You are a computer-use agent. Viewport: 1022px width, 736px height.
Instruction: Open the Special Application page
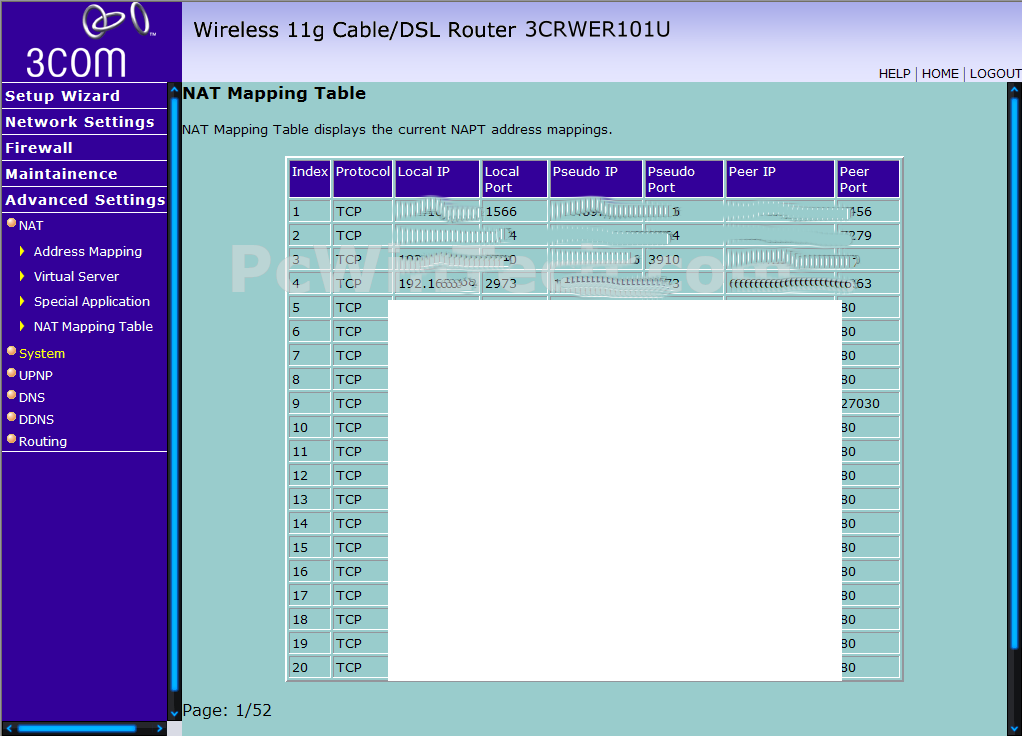(92, 302)
